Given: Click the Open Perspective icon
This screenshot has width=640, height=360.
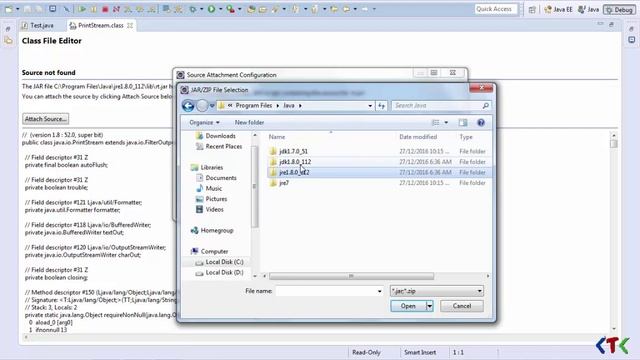Looking at the screenshot, I should (x=532, y=9).
